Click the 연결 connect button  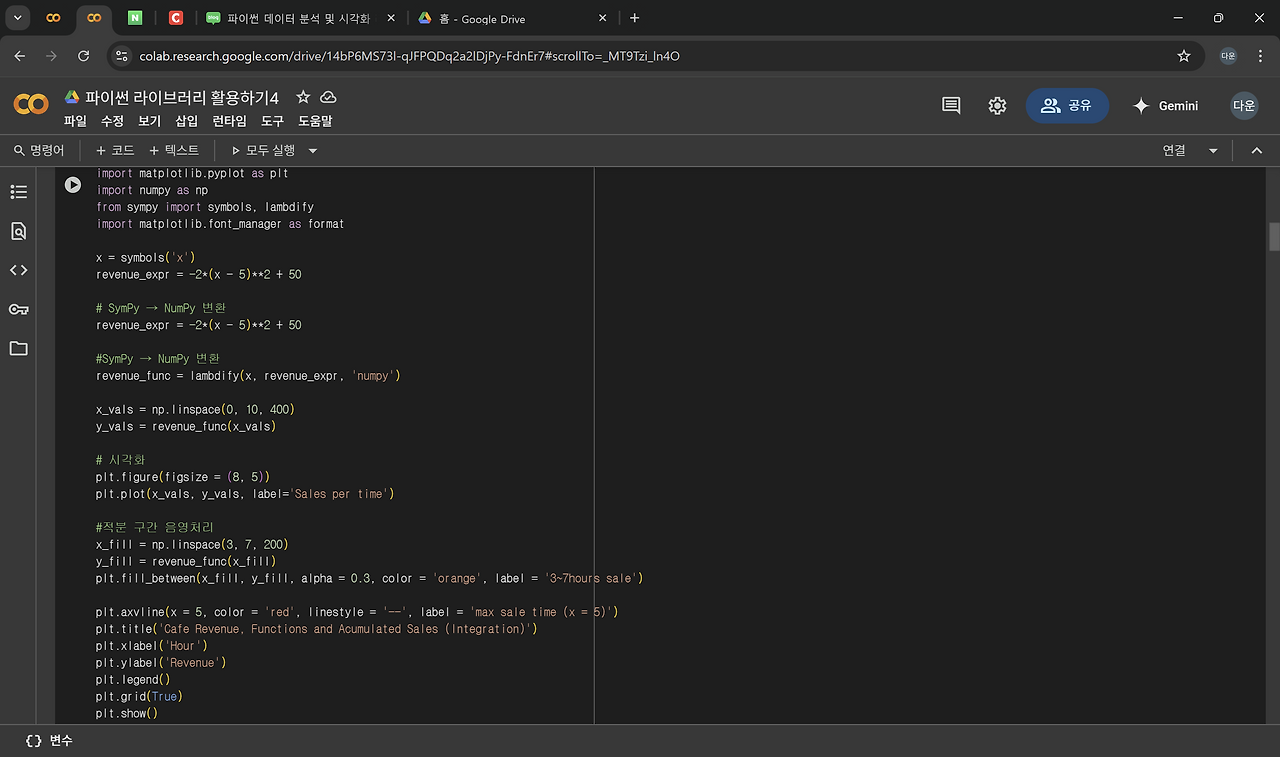(1174, 150)
